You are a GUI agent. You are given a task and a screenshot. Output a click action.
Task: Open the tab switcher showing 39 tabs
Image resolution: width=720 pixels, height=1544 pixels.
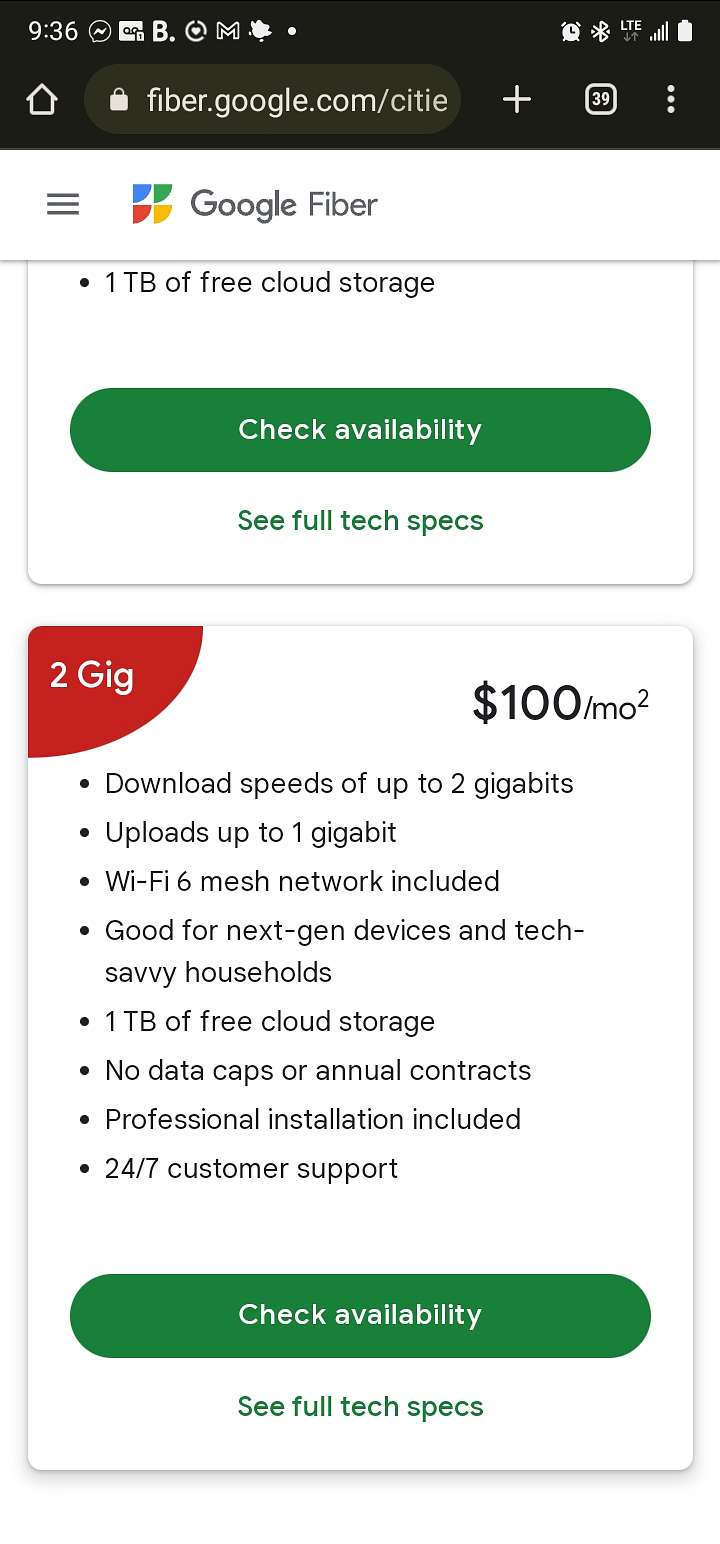pos(600,99)
